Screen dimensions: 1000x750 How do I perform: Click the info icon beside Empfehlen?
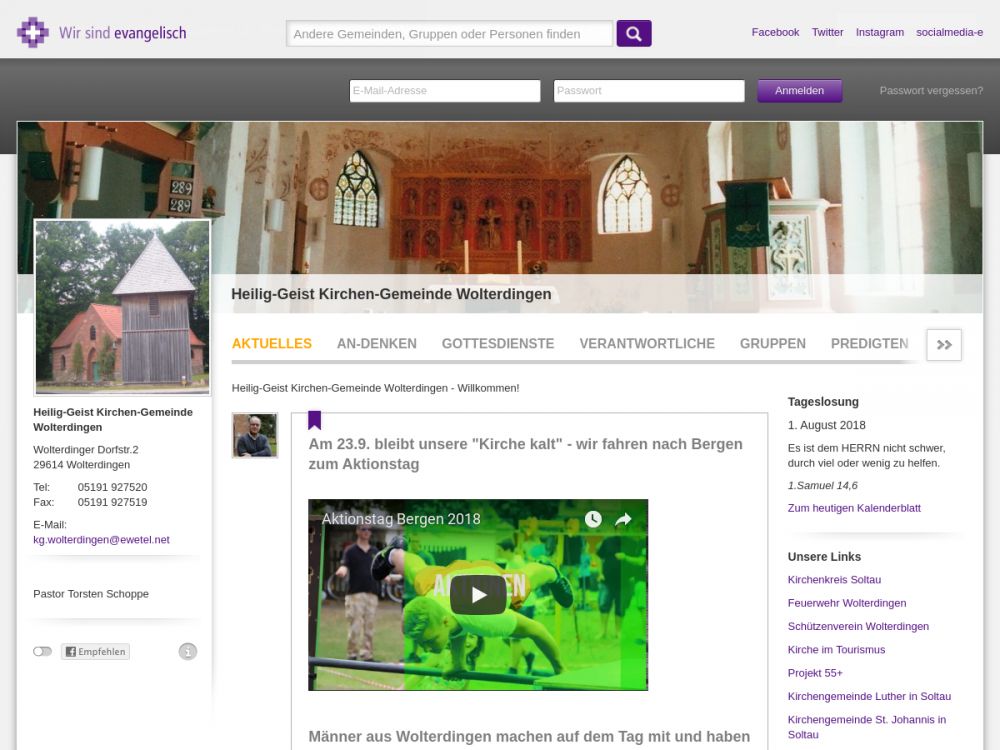click(188, 652)
